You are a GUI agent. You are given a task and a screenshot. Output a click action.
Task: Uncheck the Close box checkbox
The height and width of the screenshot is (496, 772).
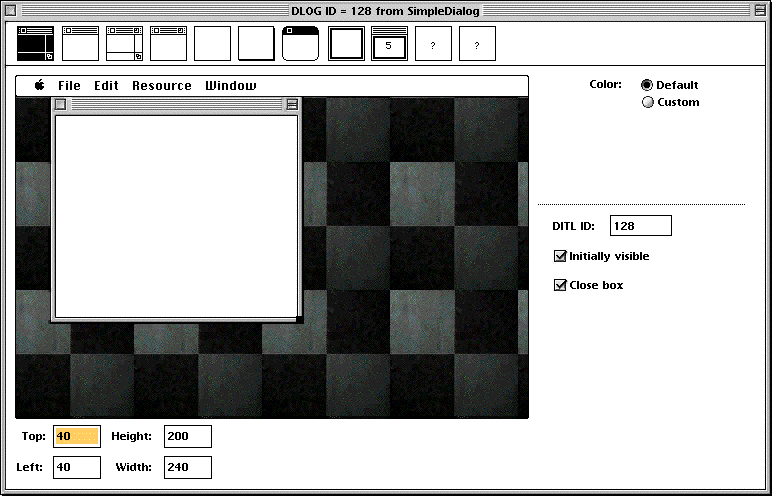pos(560,285)
